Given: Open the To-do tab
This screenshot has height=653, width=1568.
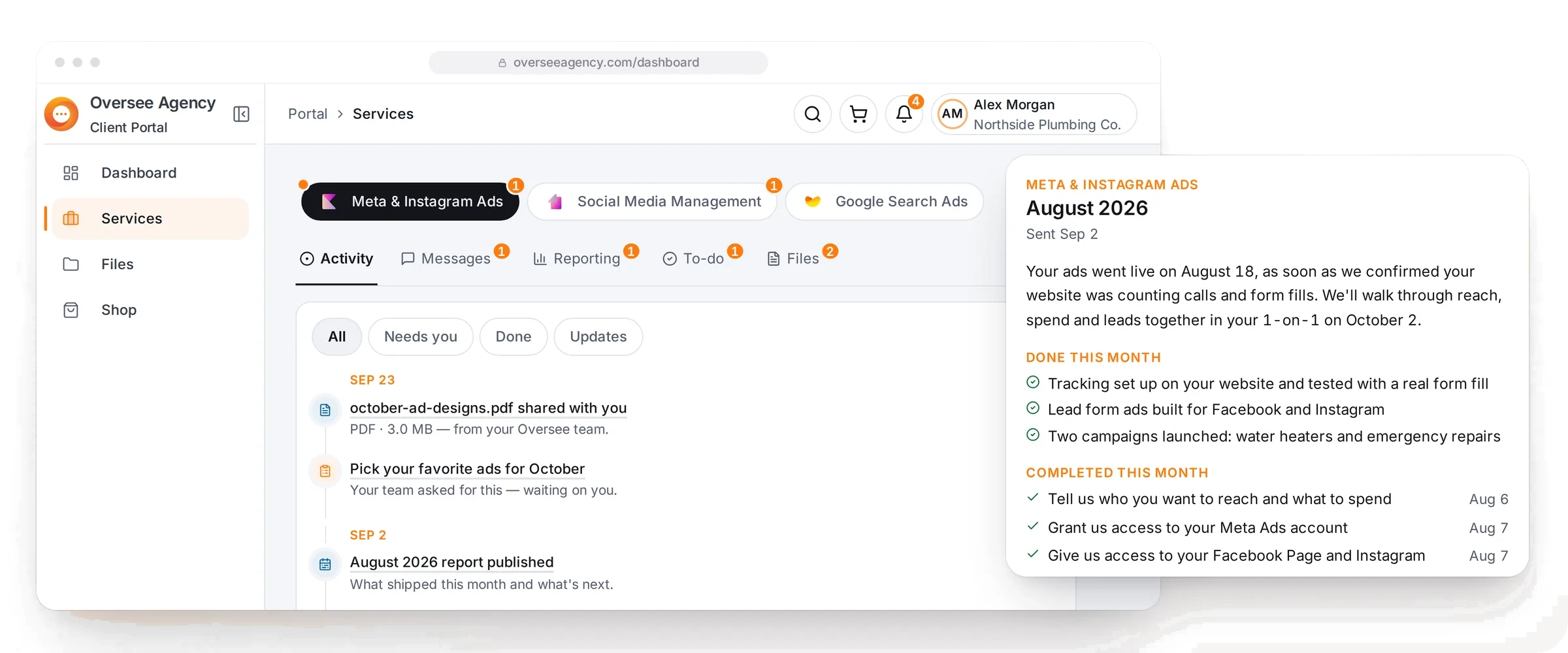Looking at the screenshot, I should (693, 259).
